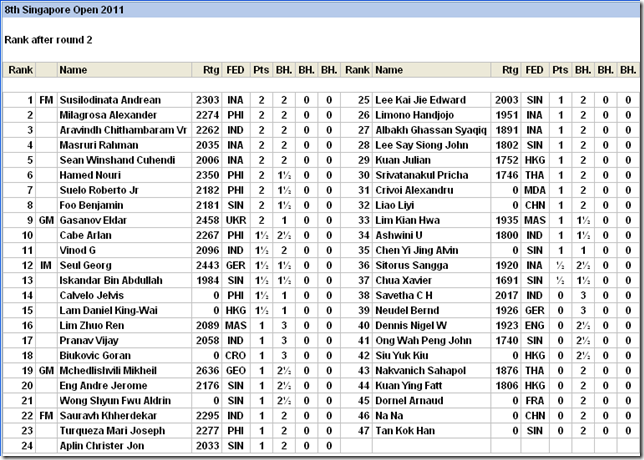The width and height of the screenshot is (644, 460).
Task: Select player 'Masruri Rahman'
Action: [x=99, y=145]
